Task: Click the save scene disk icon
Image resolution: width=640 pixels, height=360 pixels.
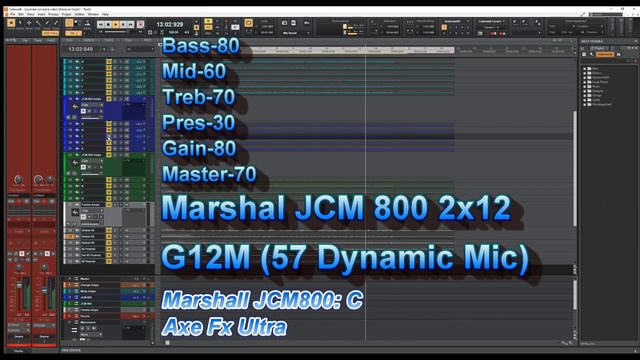Action: click(x=293, y=23)
